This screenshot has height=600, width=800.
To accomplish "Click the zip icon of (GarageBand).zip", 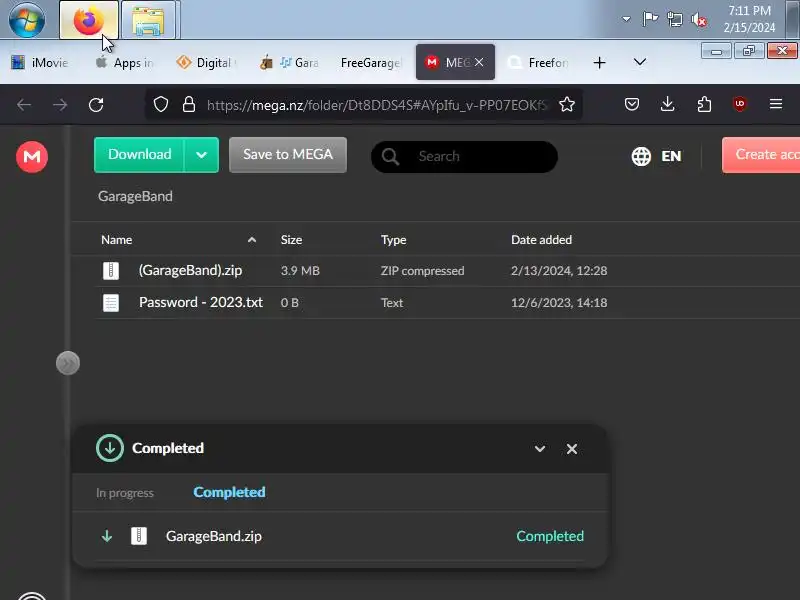I will (111, 271).
